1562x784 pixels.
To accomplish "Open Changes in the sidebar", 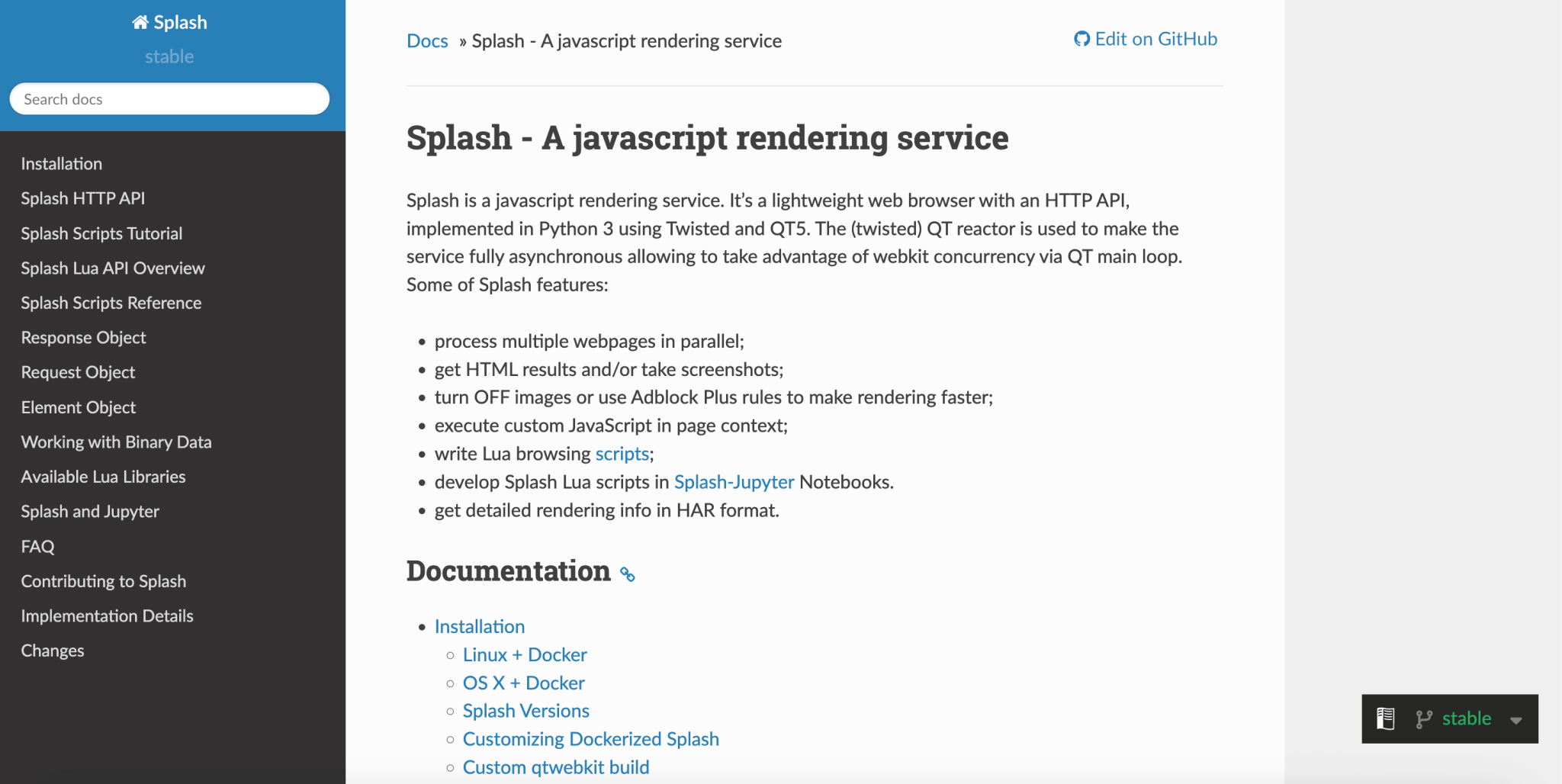I will [53, 651].
